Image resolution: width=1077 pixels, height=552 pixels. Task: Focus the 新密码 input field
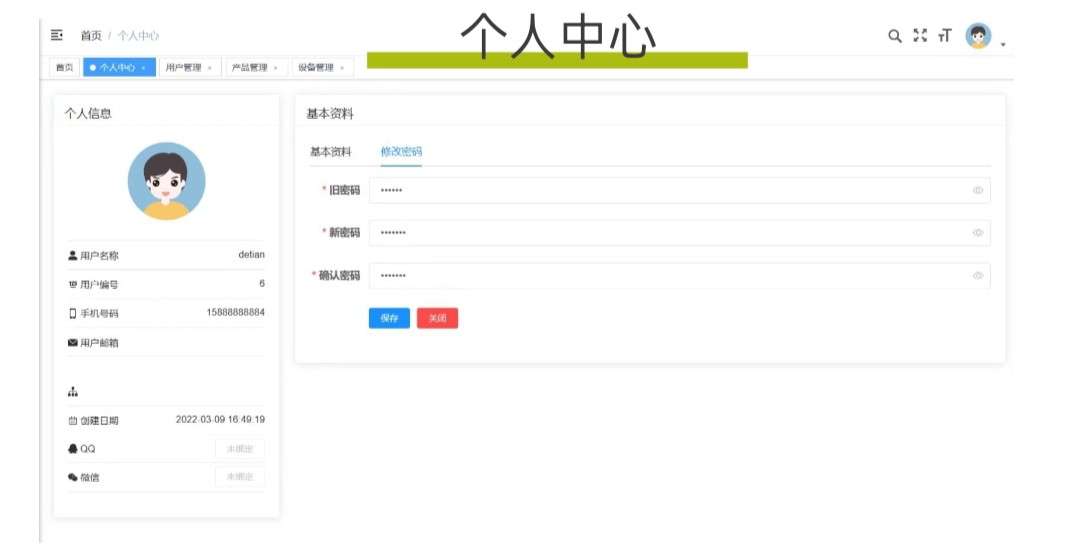(670, 233)
